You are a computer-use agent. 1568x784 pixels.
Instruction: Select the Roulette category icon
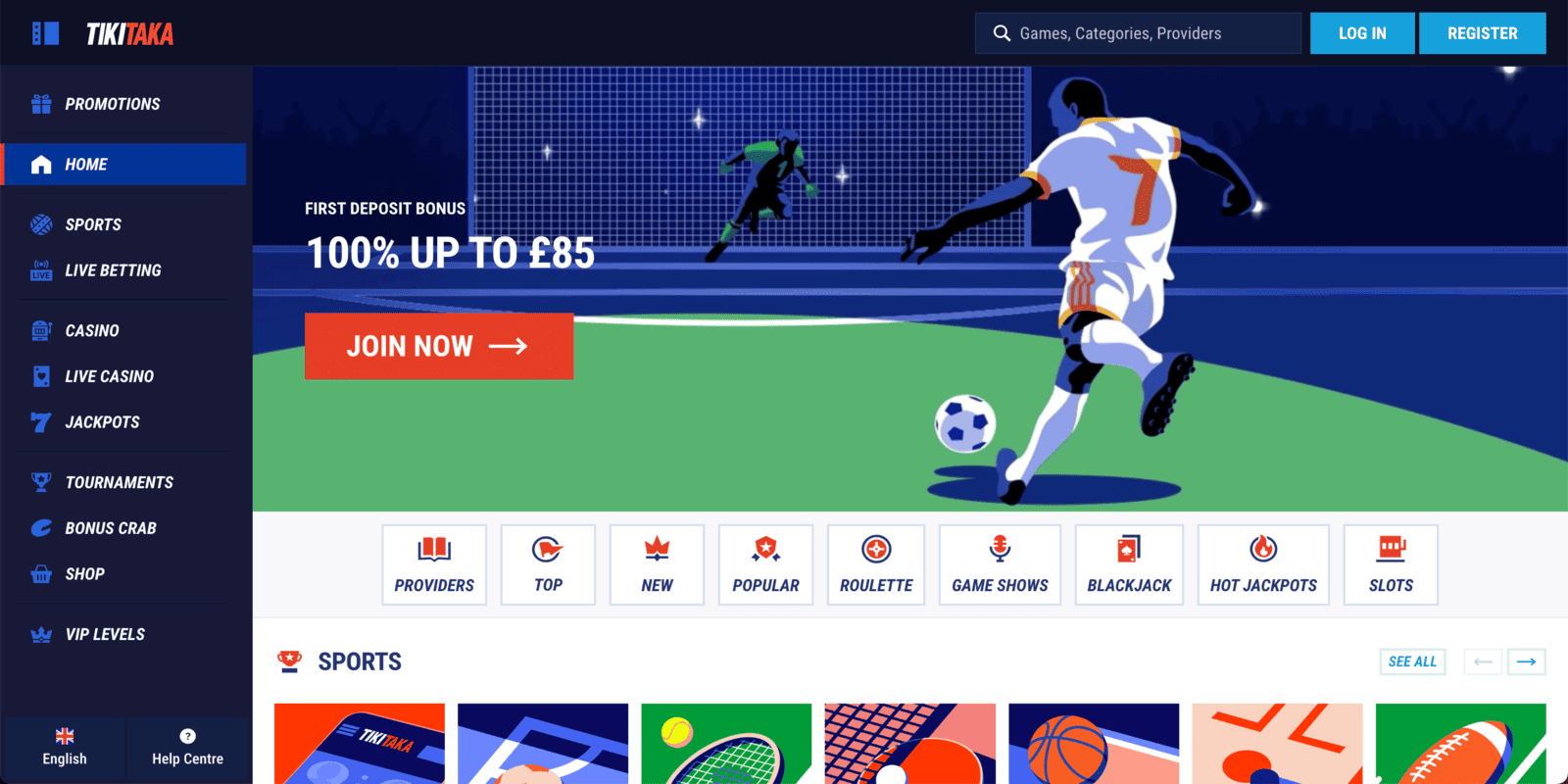pos(876,549)
